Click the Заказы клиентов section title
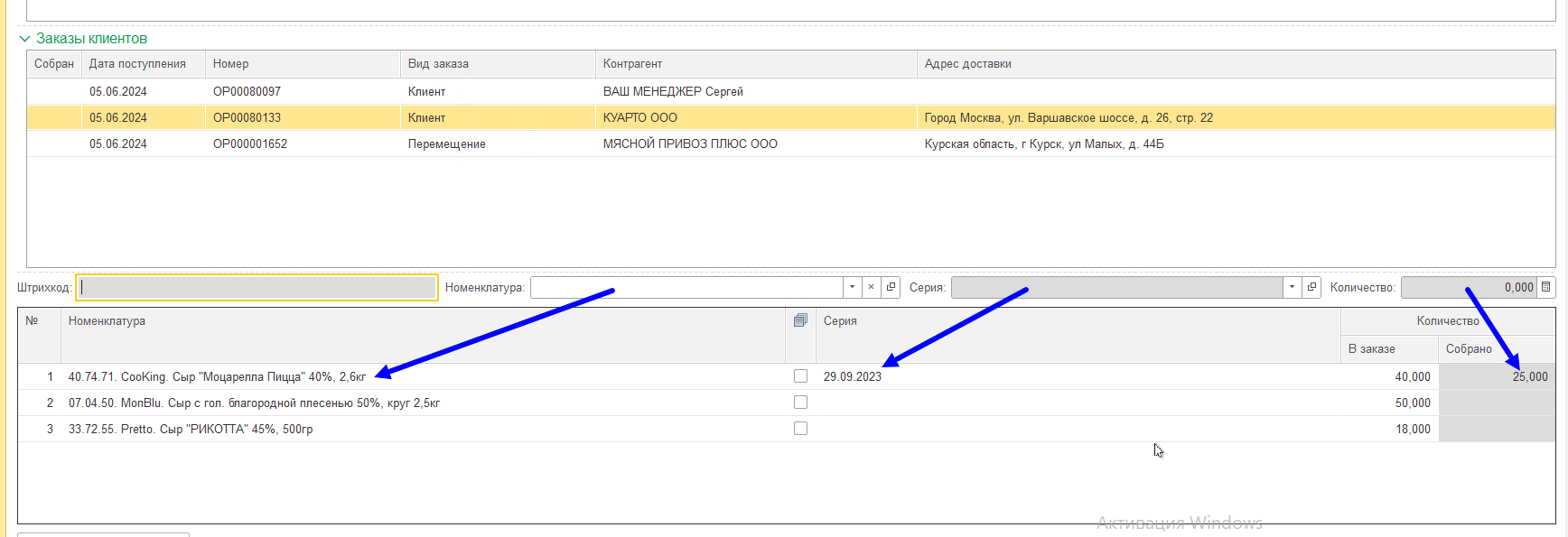This screenshot has width=1568, height=537. point(91,39)
